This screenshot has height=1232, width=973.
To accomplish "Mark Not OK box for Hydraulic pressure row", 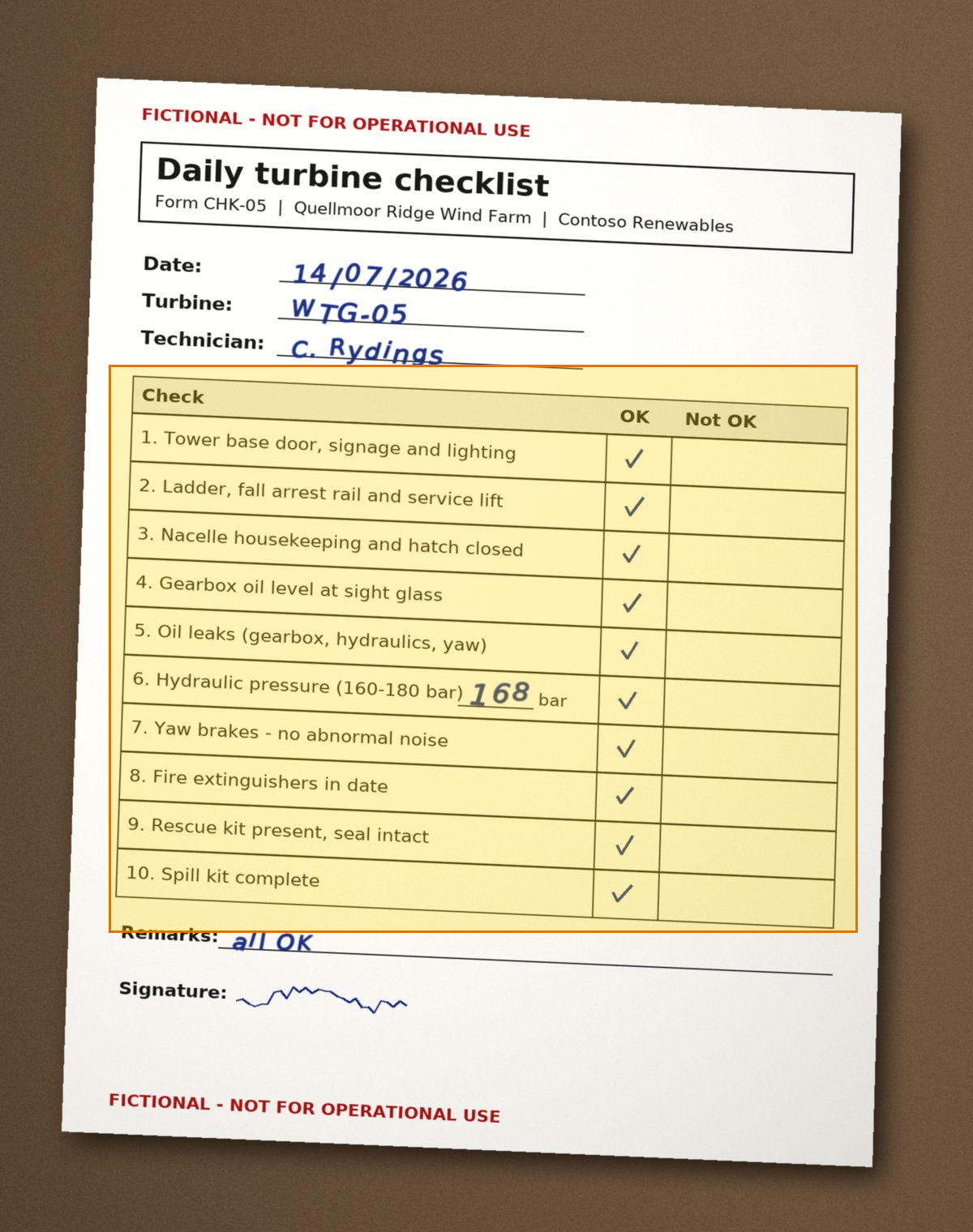I will click(751, 706).
